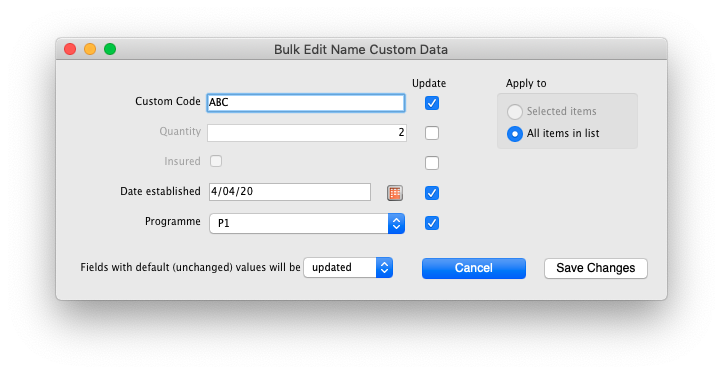Enable the Quantity update checkbox

pyautogui.click(x=432, y=133)
